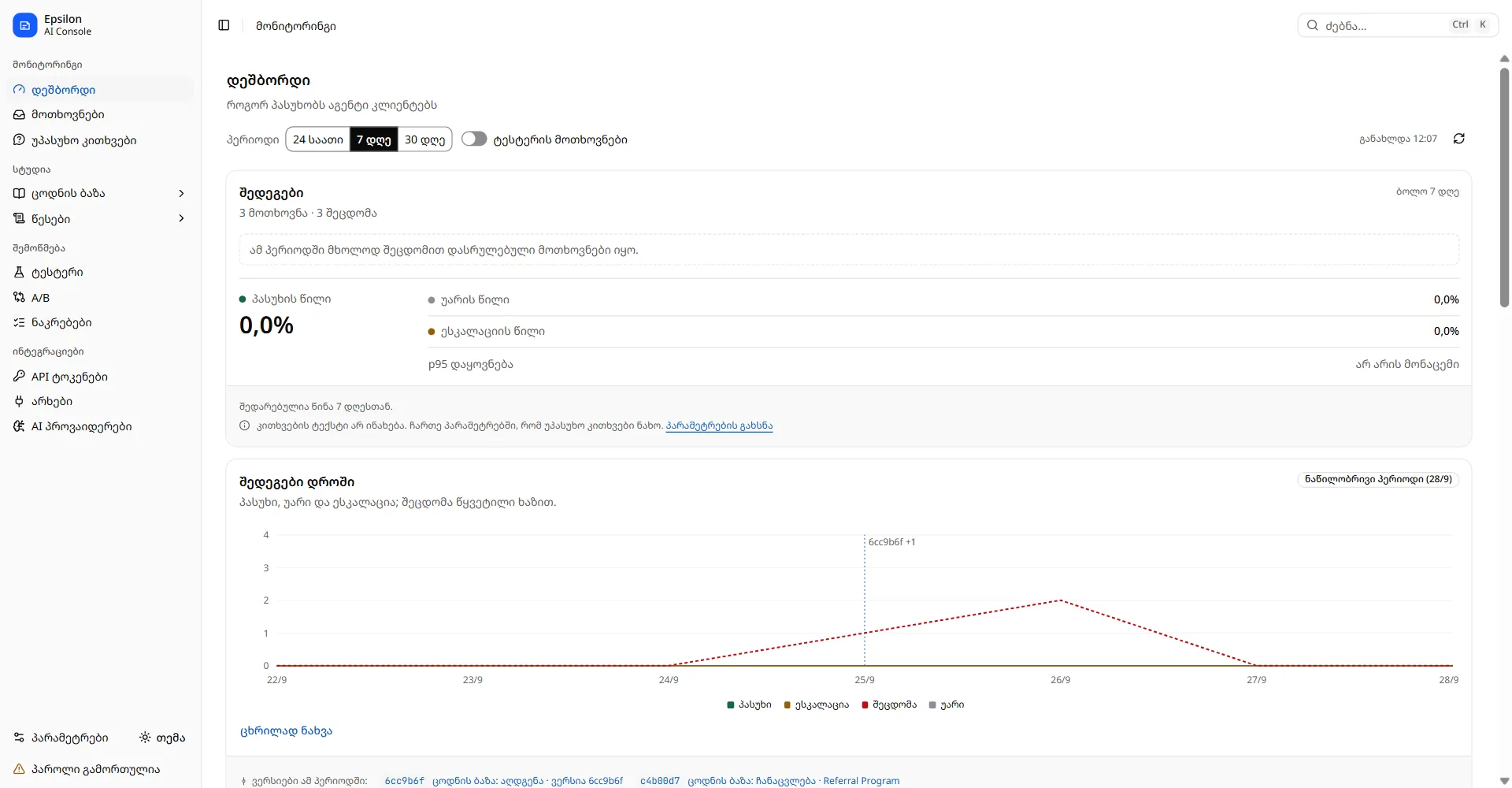Open არხები plug icon

(19, 401)
